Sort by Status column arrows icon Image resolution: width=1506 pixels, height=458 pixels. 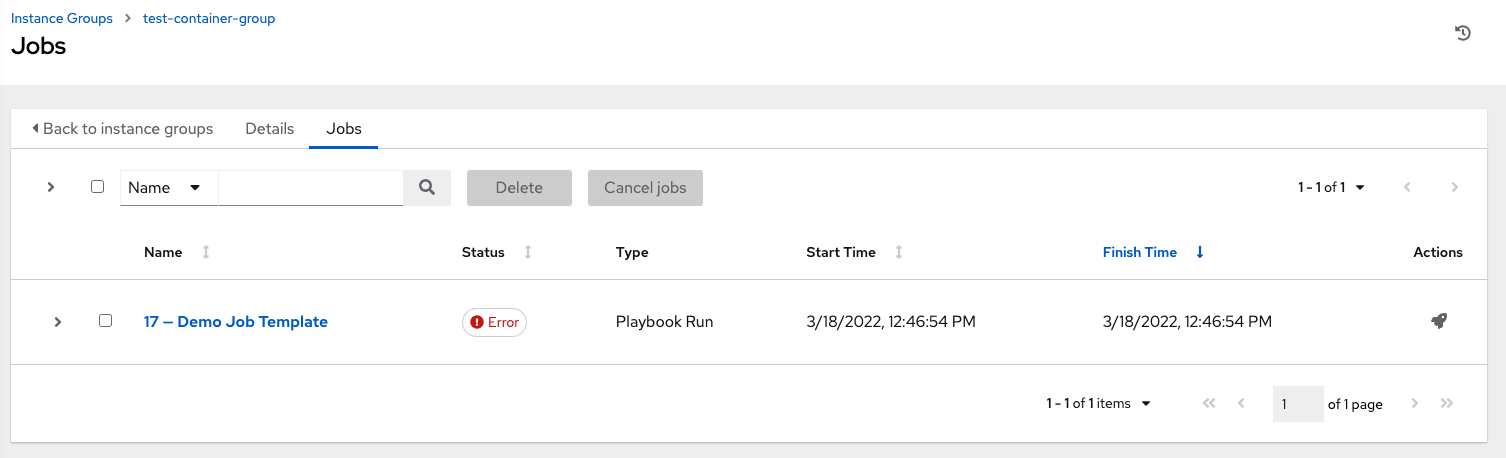528,253
